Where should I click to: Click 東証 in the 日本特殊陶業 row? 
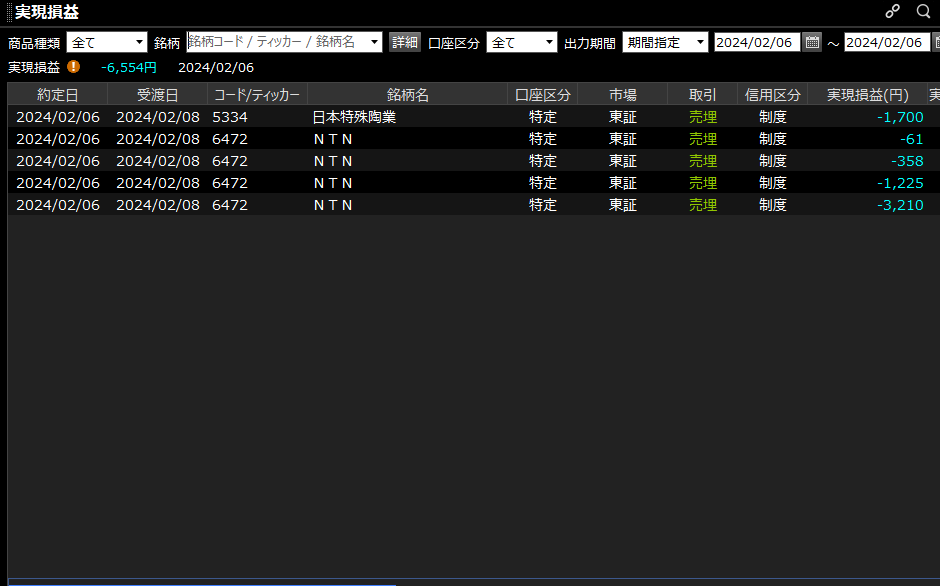[x=623, y=117]
